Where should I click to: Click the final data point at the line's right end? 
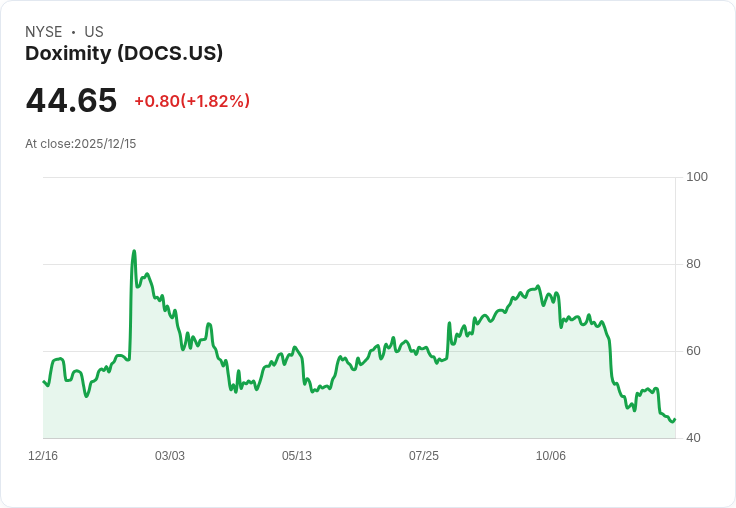[675, 419]
